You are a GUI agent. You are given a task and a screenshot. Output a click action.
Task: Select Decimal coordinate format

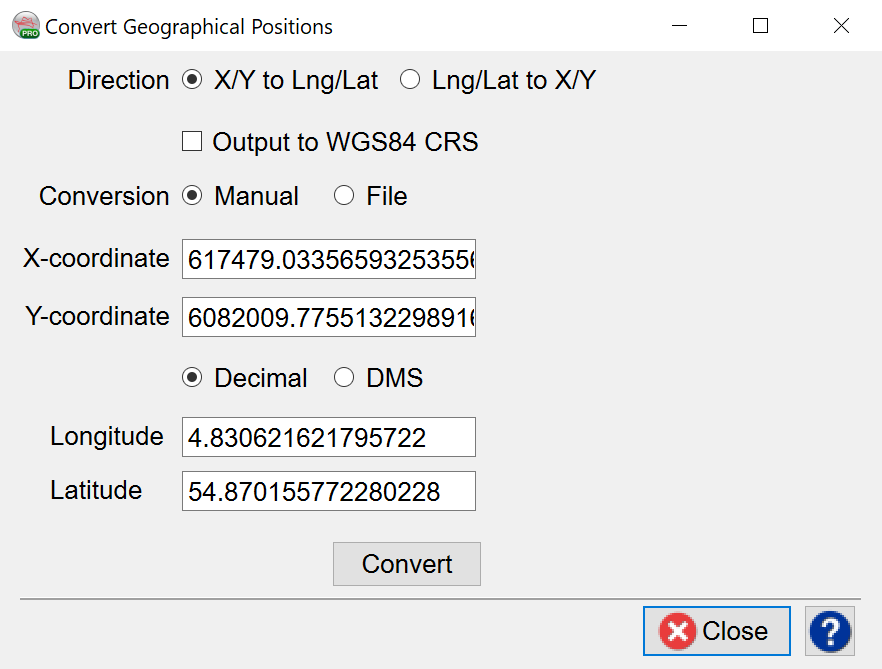(x=192, y=378)
